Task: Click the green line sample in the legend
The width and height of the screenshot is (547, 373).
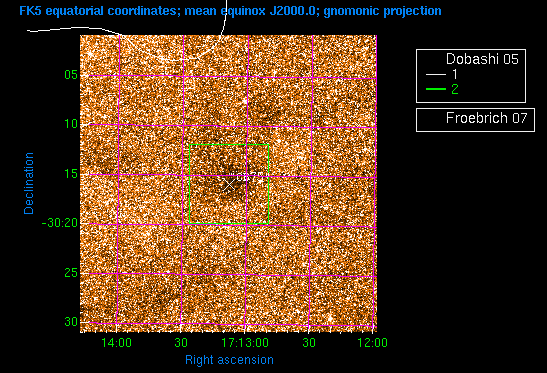Action: coord(436,89)
